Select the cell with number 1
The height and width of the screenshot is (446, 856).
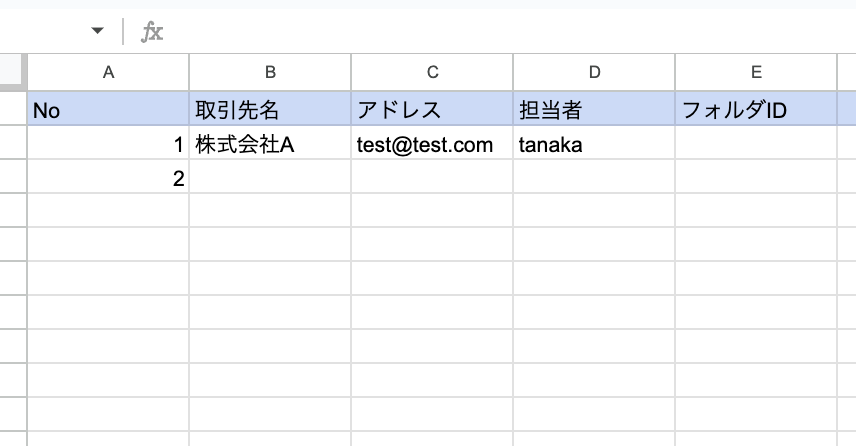108,145
